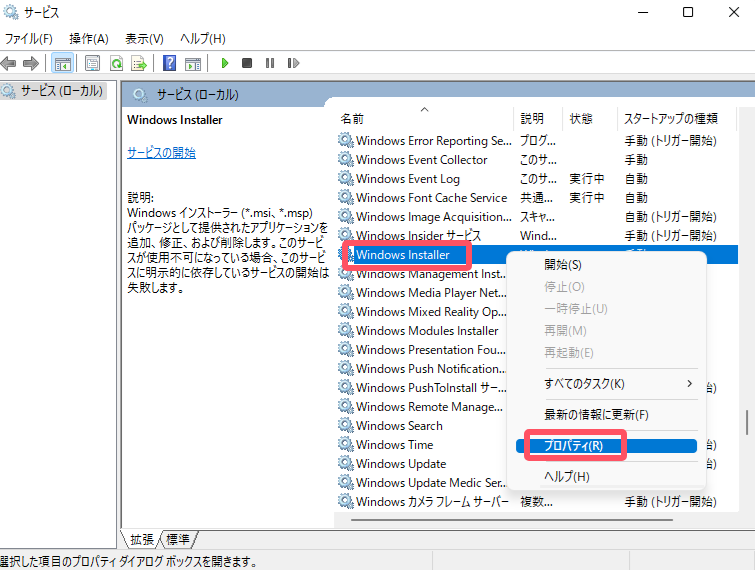
Task: Sort by スタートアップの種類 column header
Action: pyautogui.click(x=677, y=118)
